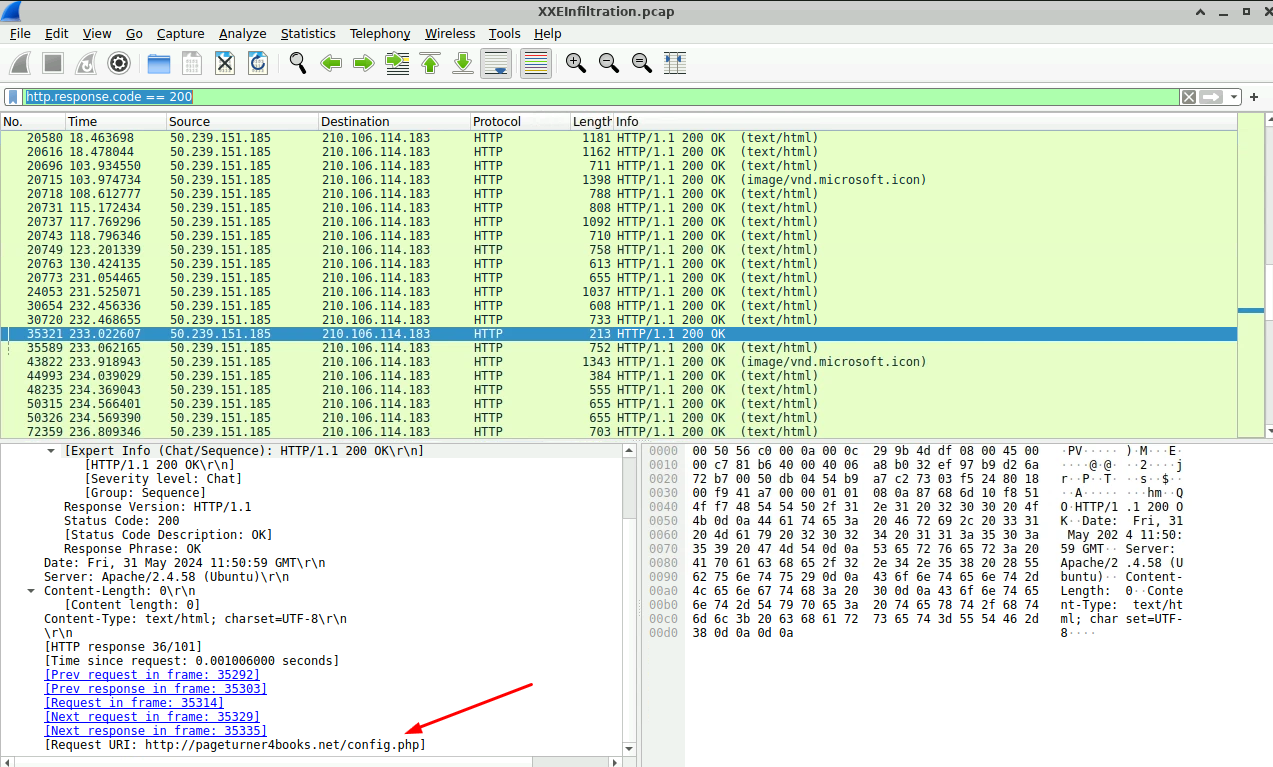
Task: Open the Capture menu
Action: point(180,33)
